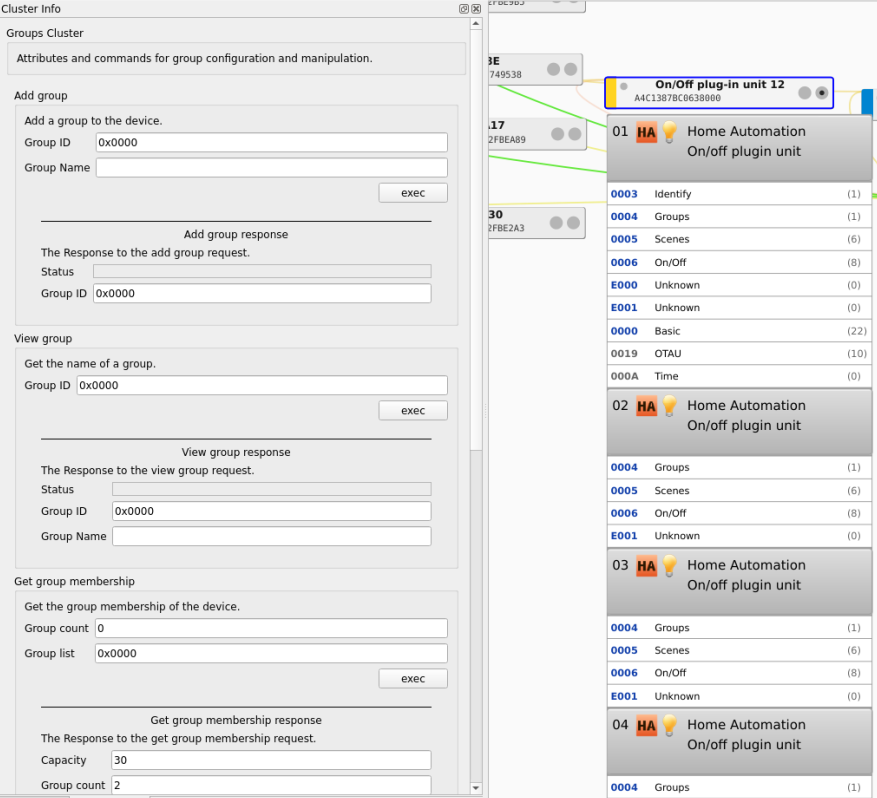Open the 0005 Scenes cluster in endpoint 01
The image size is (877, 798).
[739, 239]
